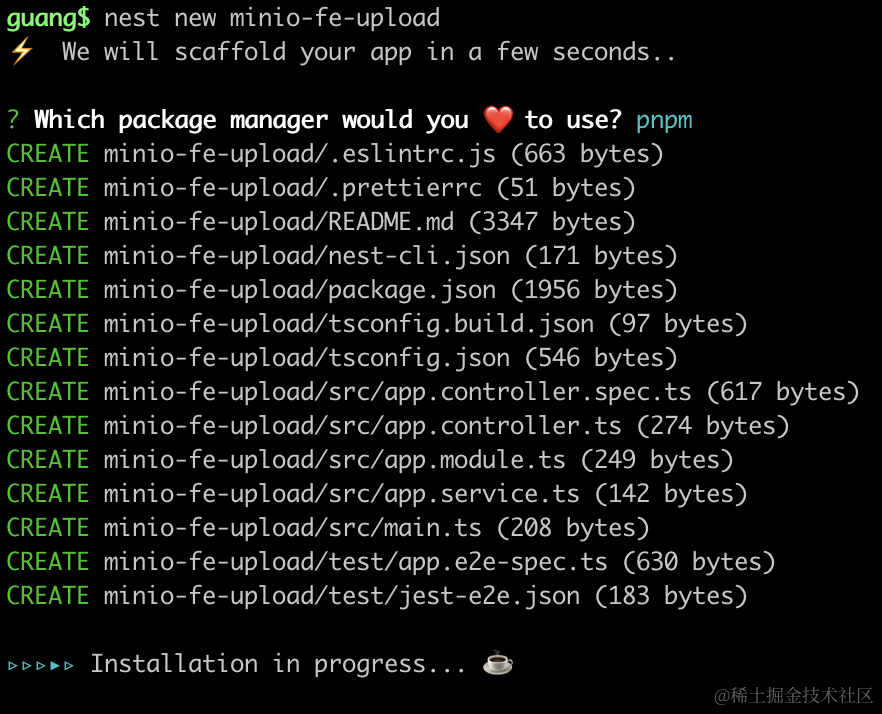
Task: Click the lightning bolt emoji icon
Action: pyautogui.click(x=21, y=52)
